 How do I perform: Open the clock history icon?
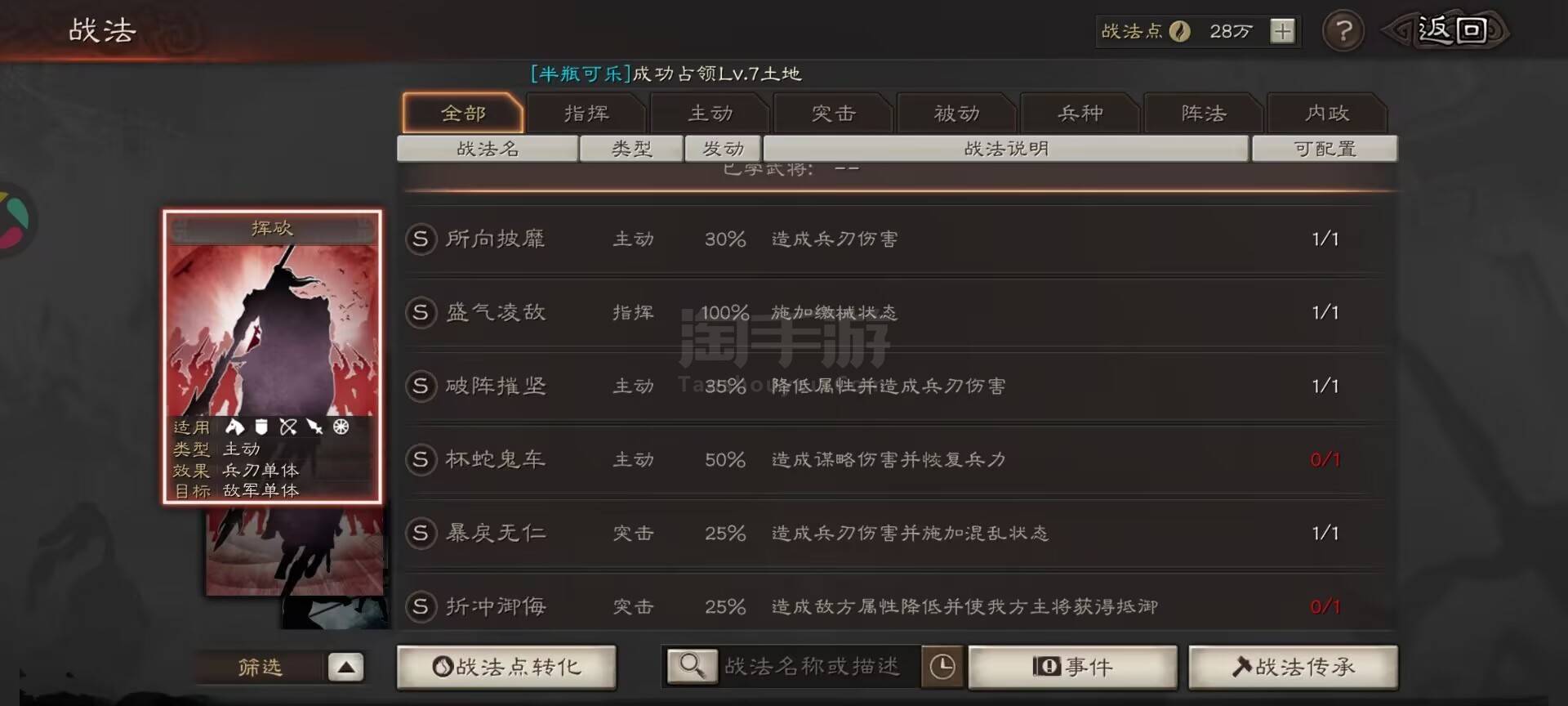tap(942, 667)
